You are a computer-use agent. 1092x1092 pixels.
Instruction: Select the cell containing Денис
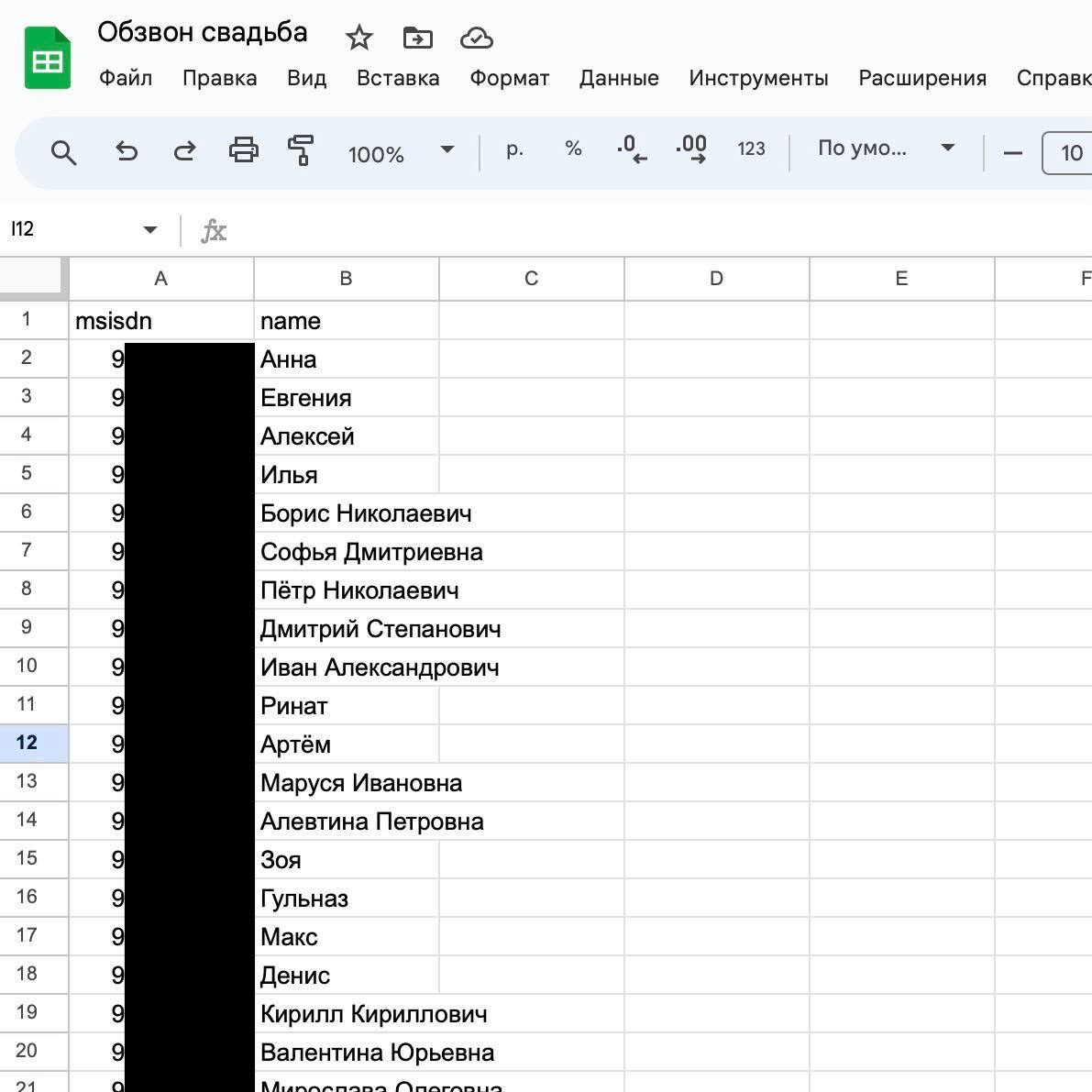(x=347, y=975)
